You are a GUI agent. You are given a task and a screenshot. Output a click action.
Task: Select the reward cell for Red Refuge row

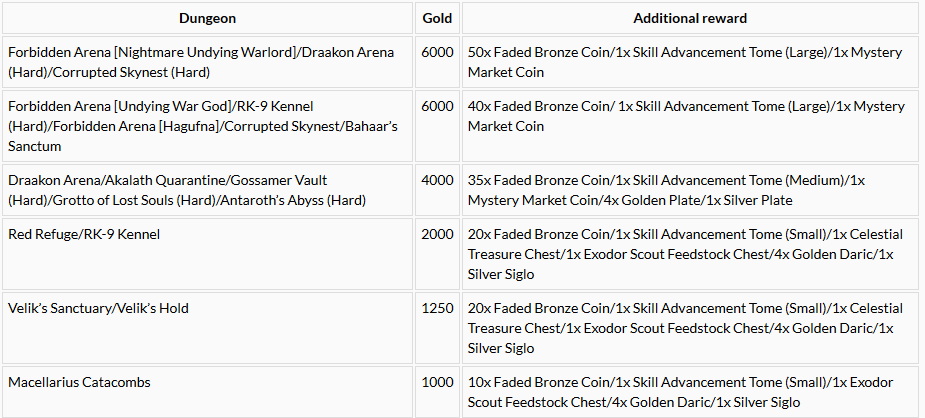(x=689, y=254)
